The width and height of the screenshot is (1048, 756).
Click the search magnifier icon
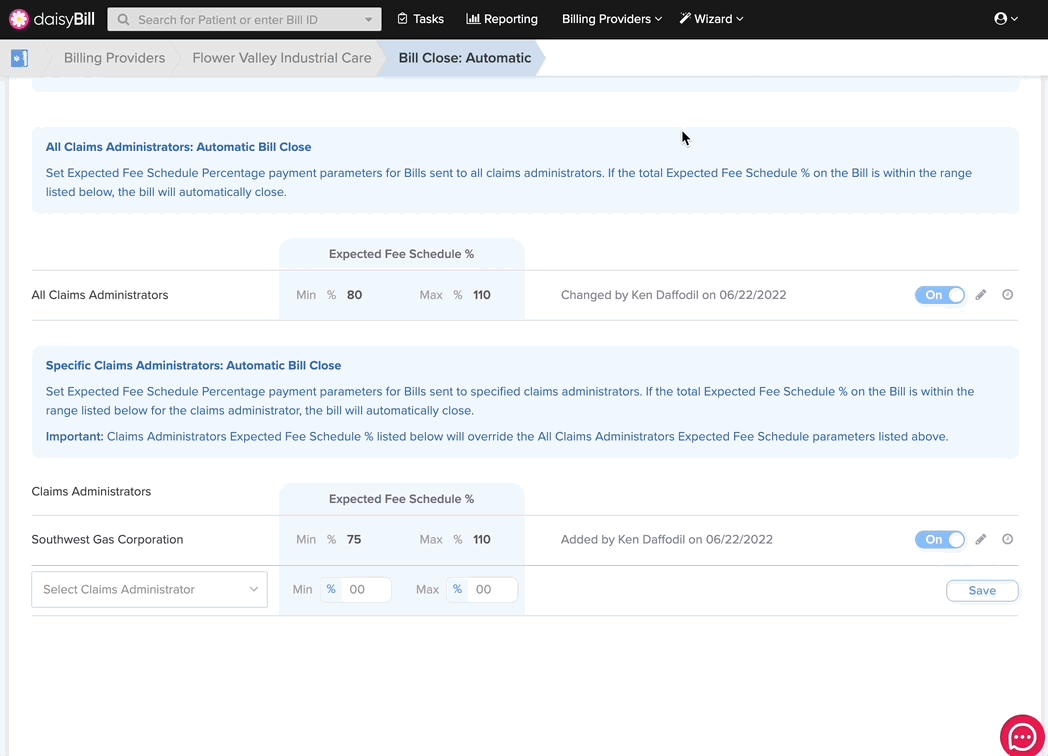[124, 20]
